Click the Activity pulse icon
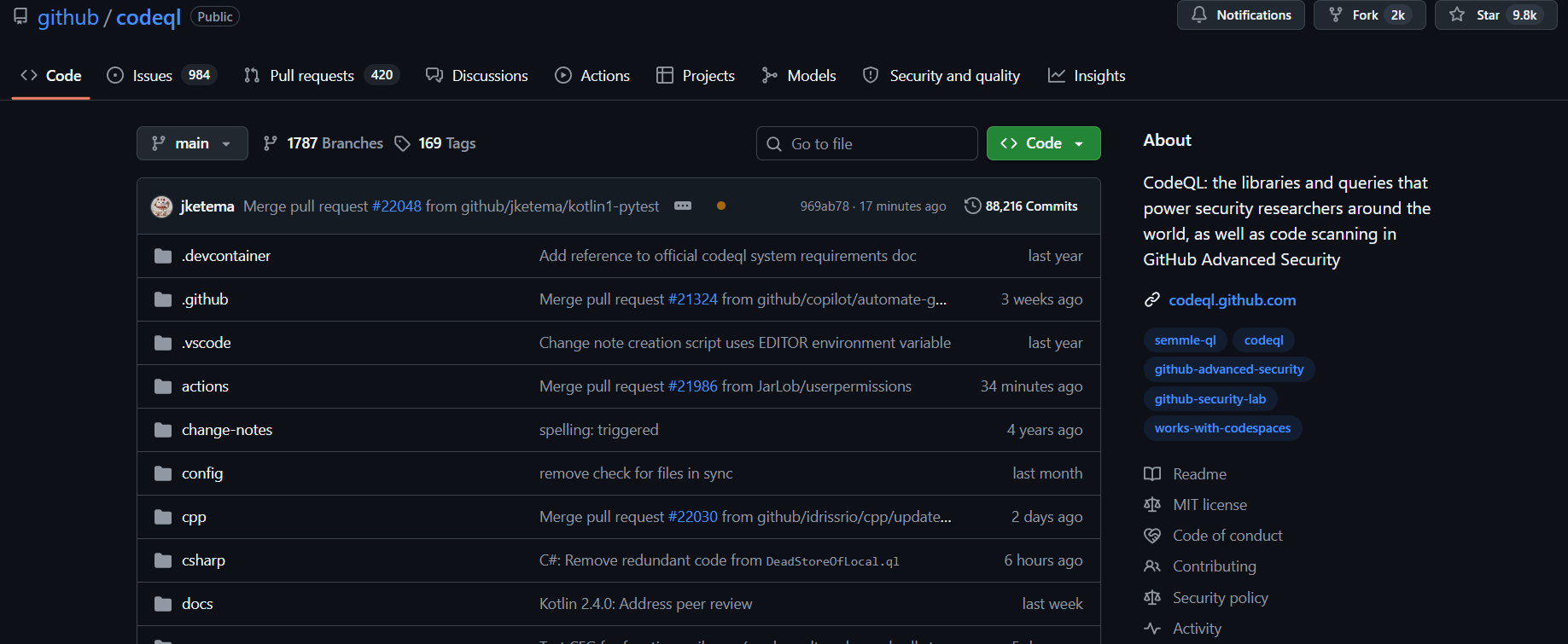Image resolution: width=1568 pixels, height=644 pixels. 1152,629
